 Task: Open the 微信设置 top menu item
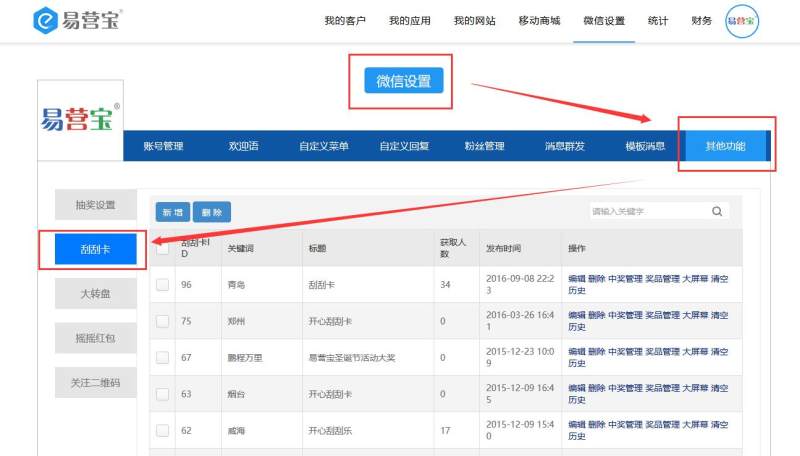(x=604, y=21)
